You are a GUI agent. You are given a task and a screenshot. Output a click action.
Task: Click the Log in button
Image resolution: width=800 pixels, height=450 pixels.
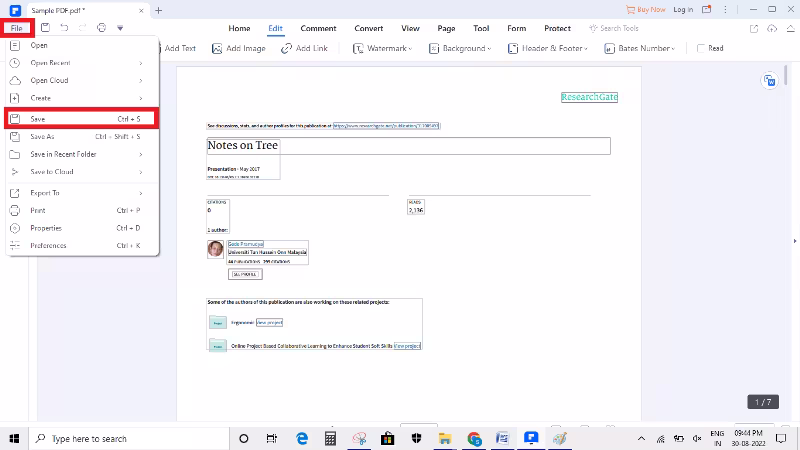coord(683,10)
